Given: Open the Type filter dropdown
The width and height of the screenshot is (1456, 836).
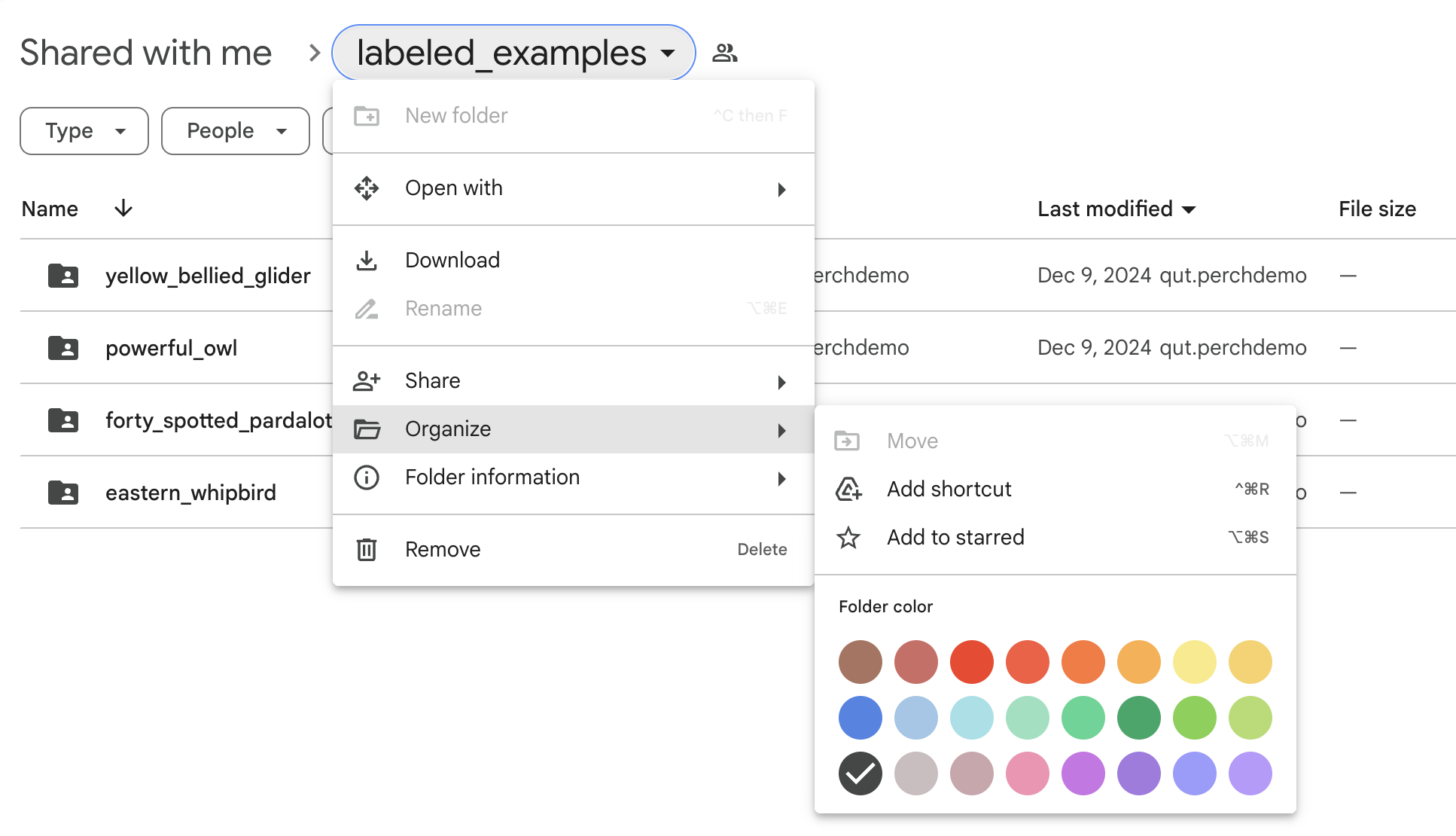Looking at the screenshot, I should [x=84, y=131].
